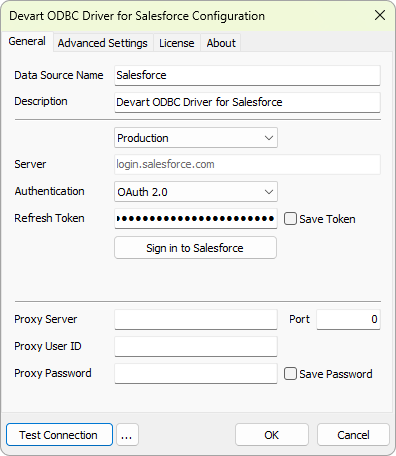
Task: Click the Test Connection button
Action: [x=59, y=435]
